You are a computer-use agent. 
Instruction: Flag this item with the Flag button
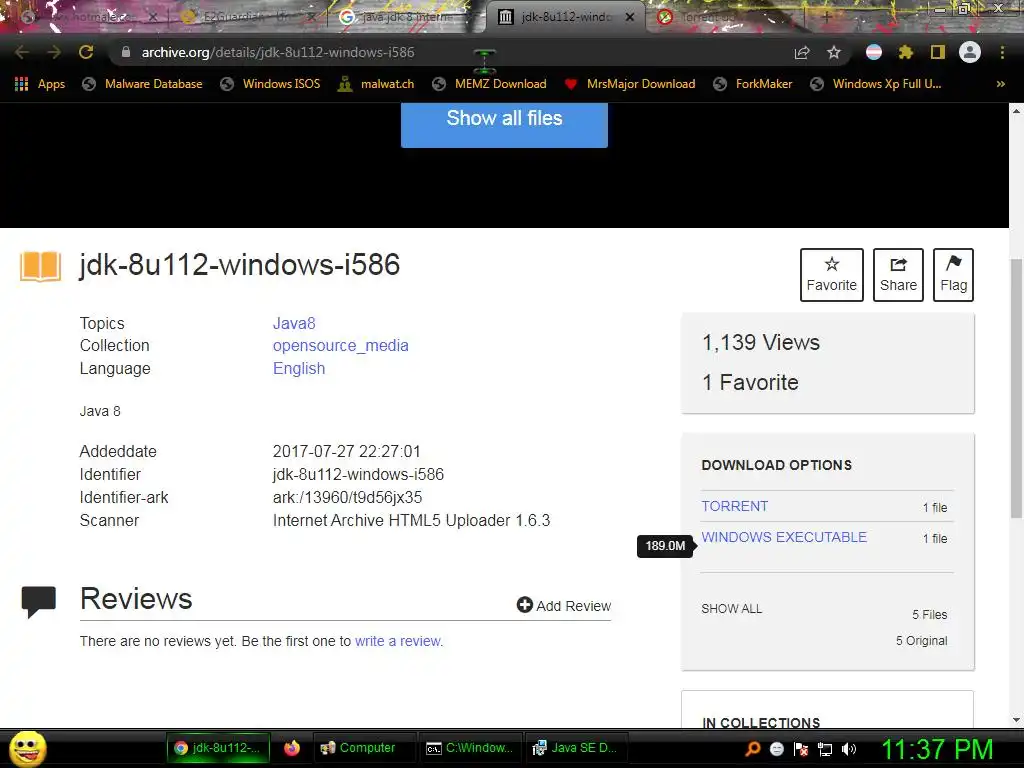tap(953, 275)
